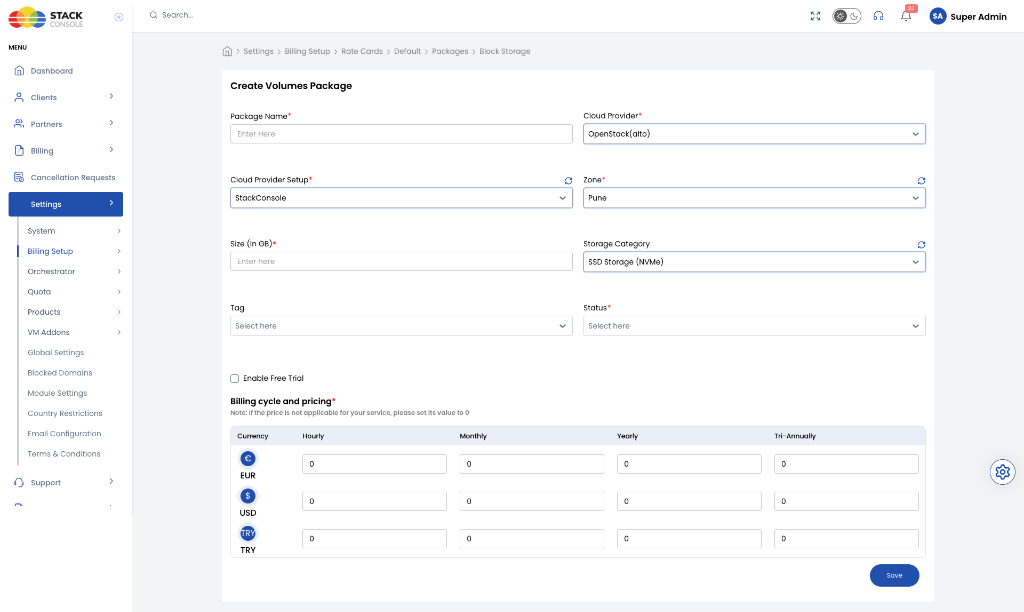The height and width of the screenshot is (612, 1024).
Task: Go to Settings breadcrumb link
Action: pyautogui.click(x=259, y=51)
